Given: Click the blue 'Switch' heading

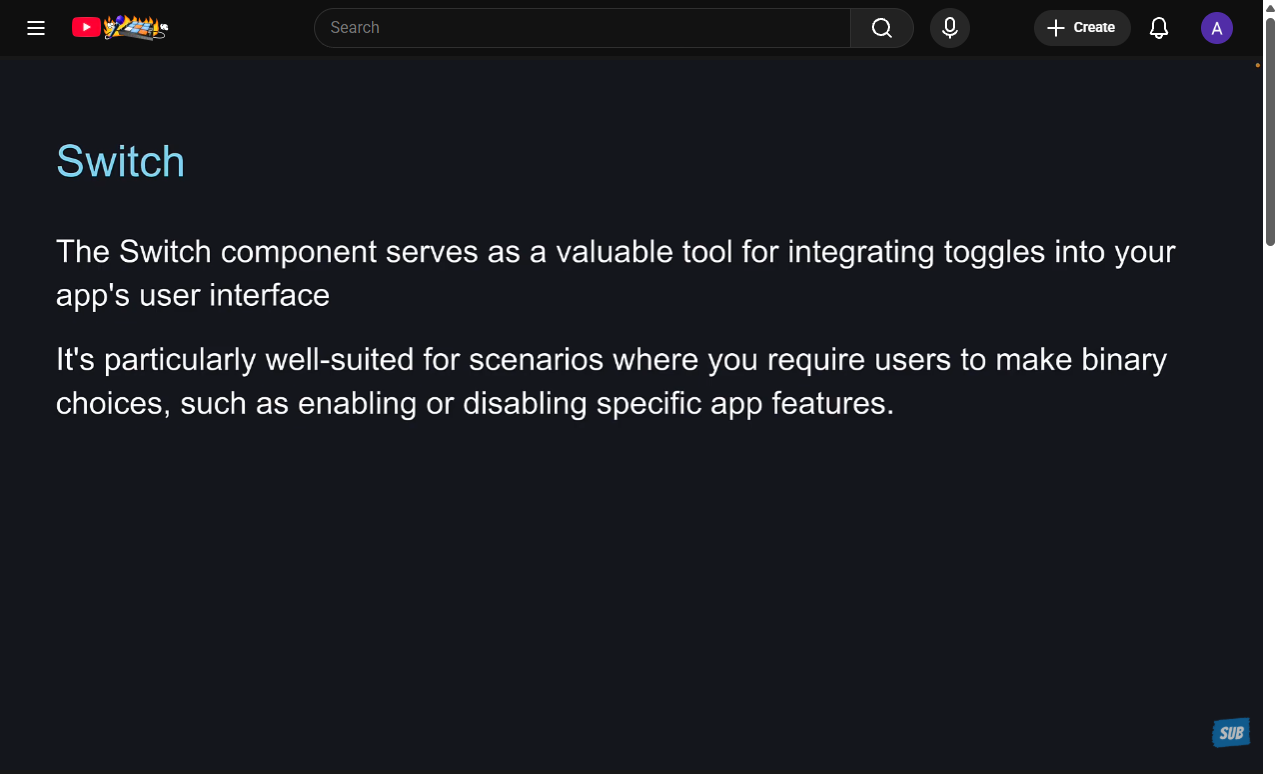Looking at the screenshot, I should [120, 161].
